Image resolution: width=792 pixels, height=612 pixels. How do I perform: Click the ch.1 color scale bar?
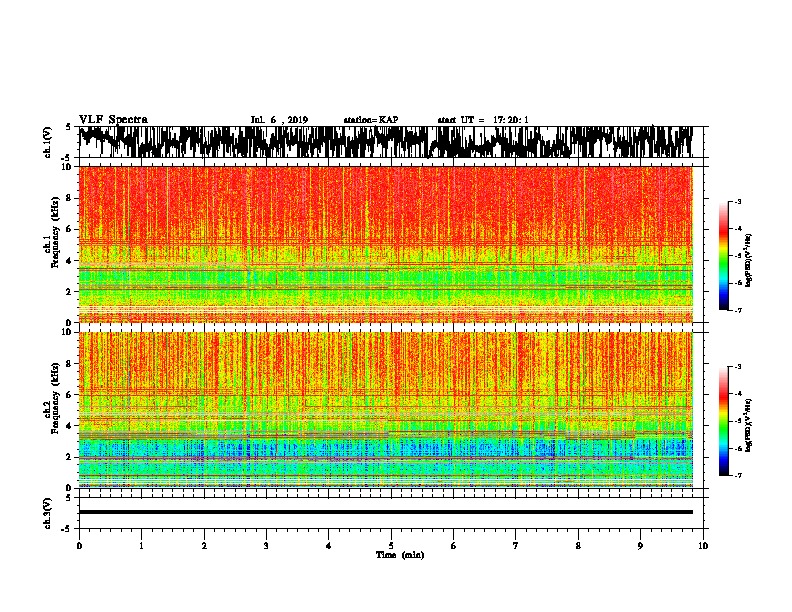click(724, 256)
